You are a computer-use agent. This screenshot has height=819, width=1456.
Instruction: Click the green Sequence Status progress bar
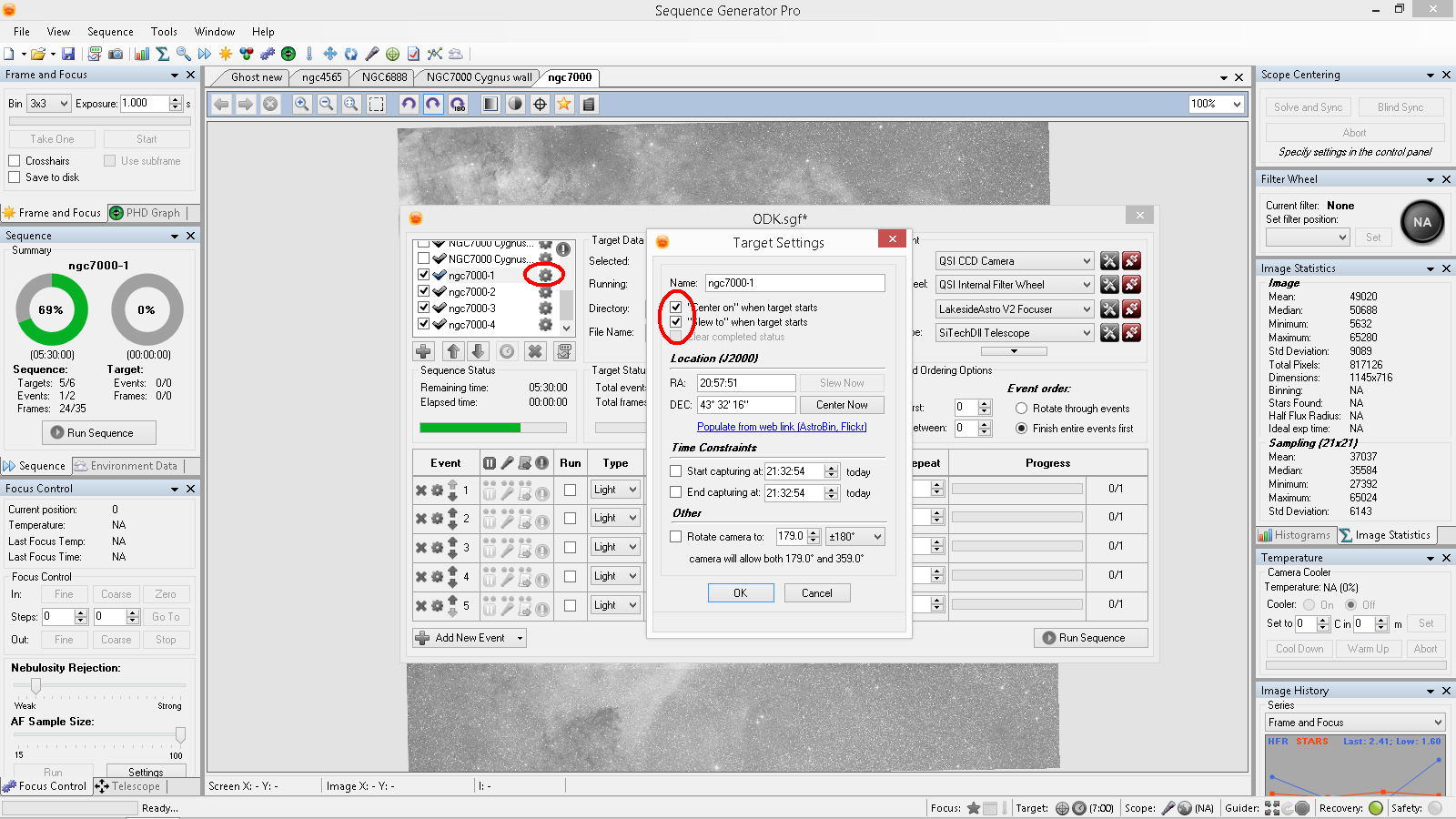pyautogui.click(x=492, y=428)
